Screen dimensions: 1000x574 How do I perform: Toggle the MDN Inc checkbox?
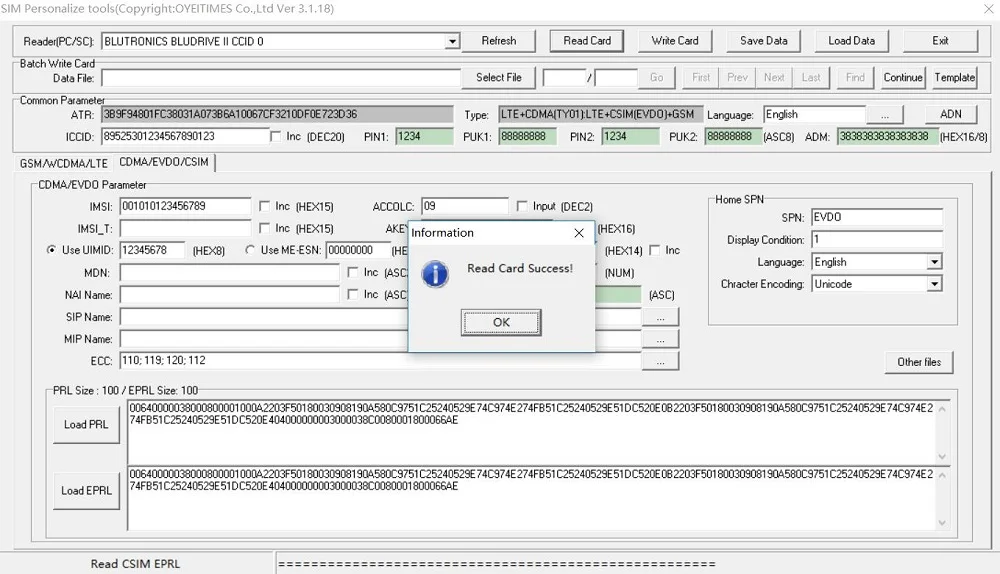pyautogui.click(x=352, y=272)
